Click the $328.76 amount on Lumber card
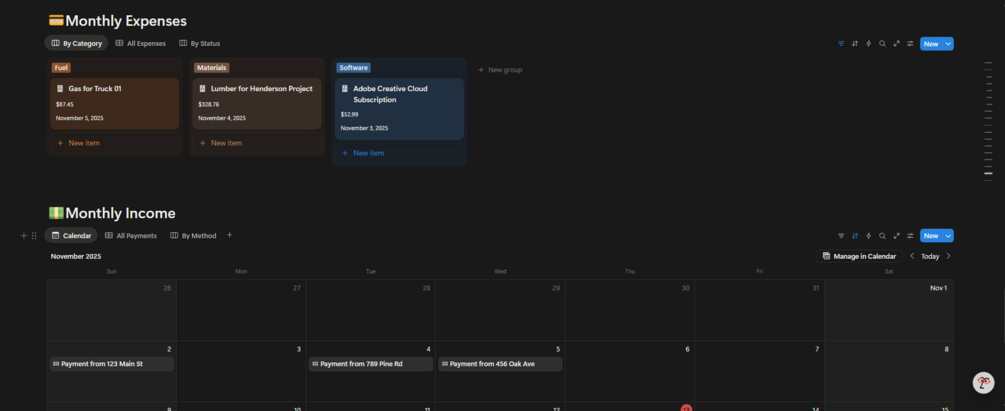Image resolution: width=1005 pixels, height=411 pixels. [x=208, y=104]
